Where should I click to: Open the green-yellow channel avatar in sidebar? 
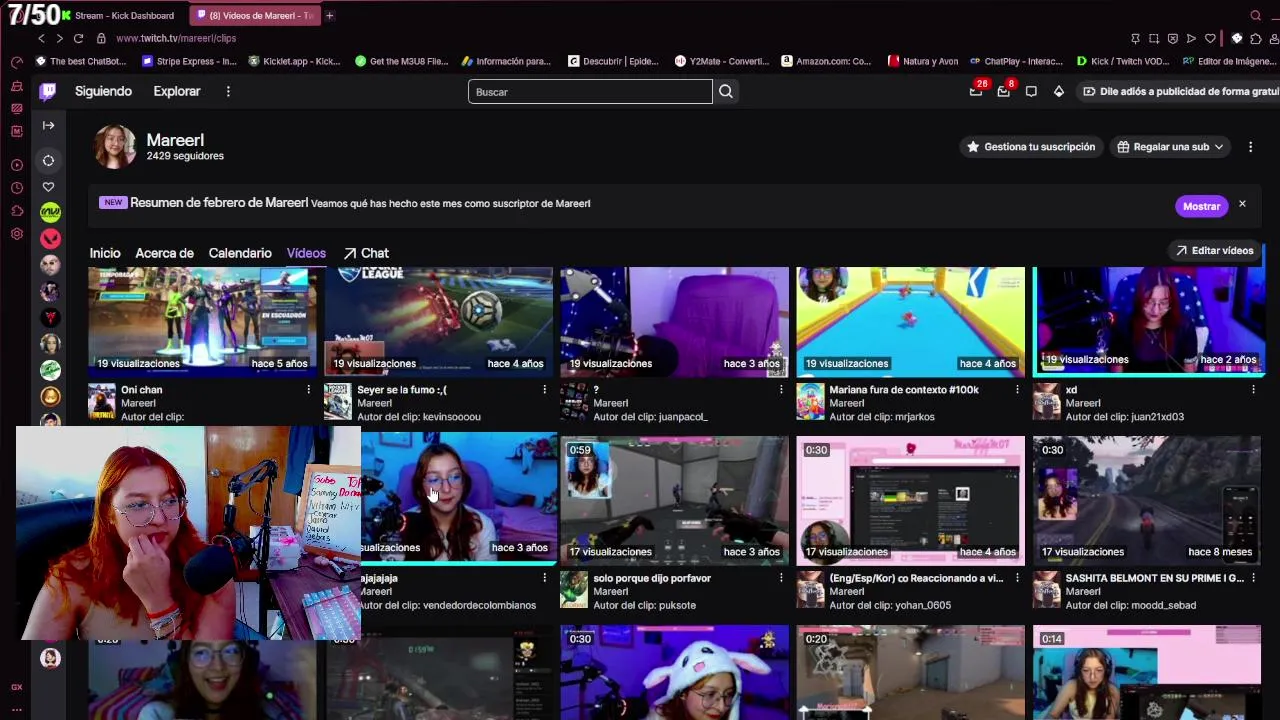coord(50,212)
